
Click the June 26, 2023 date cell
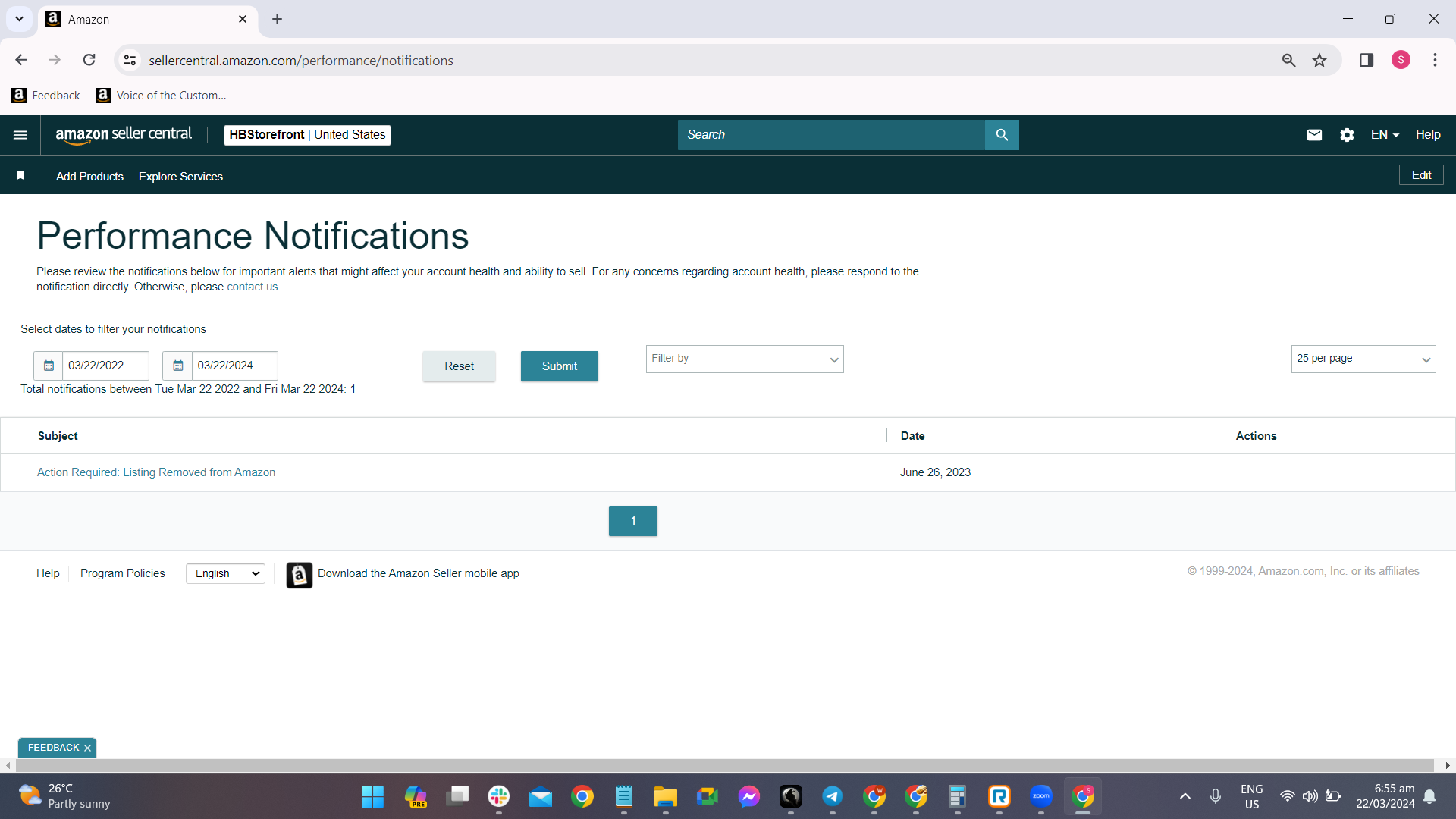point(935,472)
